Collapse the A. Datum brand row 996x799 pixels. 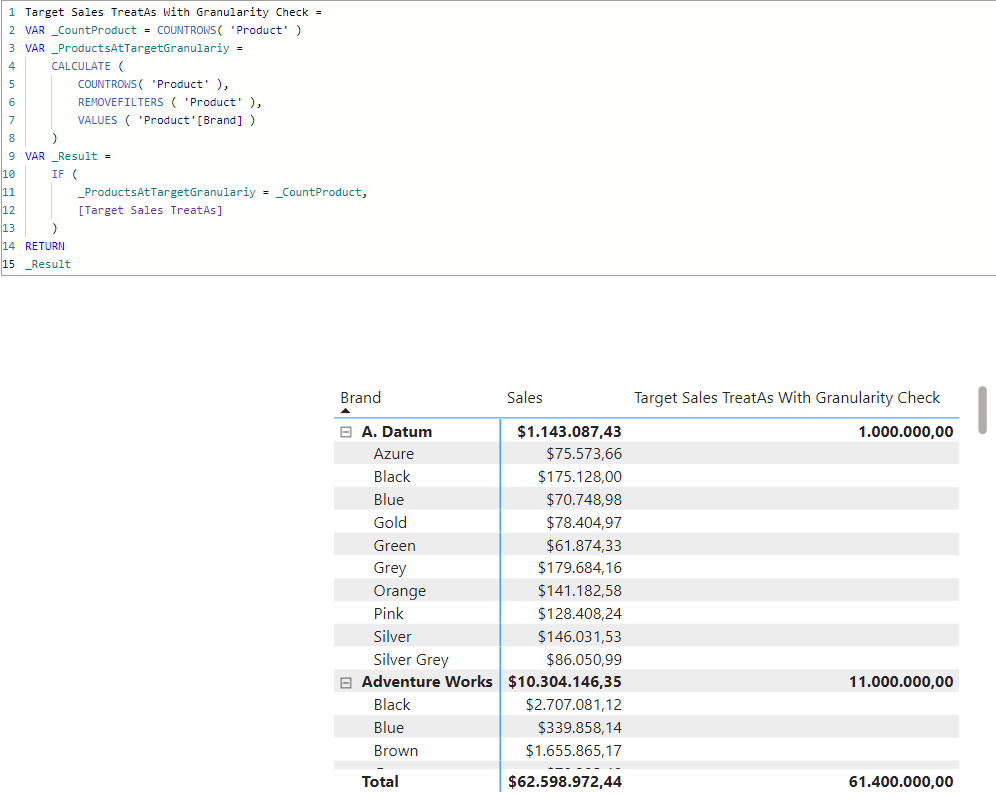tap(346, 433)
